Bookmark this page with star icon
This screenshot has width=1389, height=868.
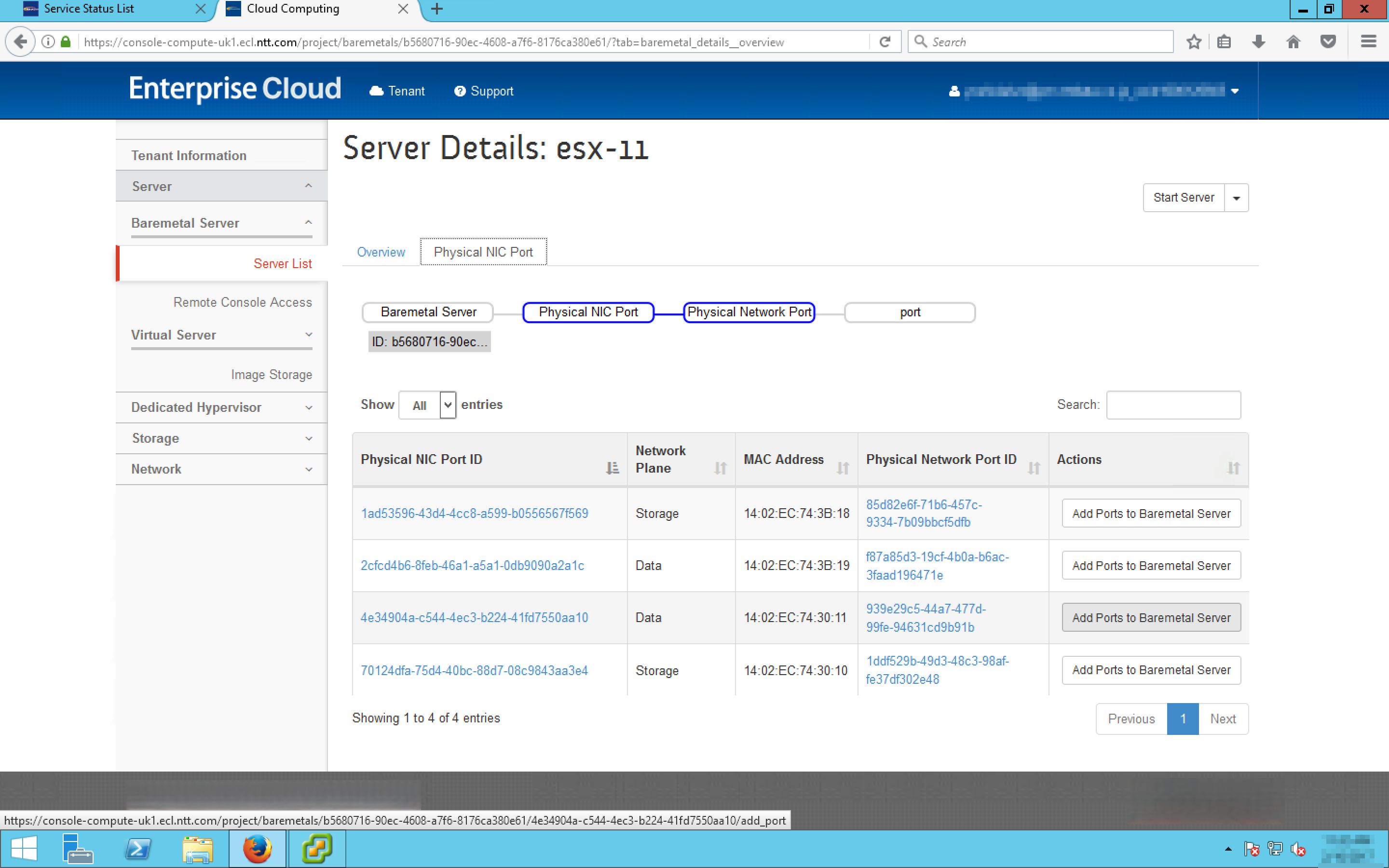pyautogui.click(x=1194, y=41)
